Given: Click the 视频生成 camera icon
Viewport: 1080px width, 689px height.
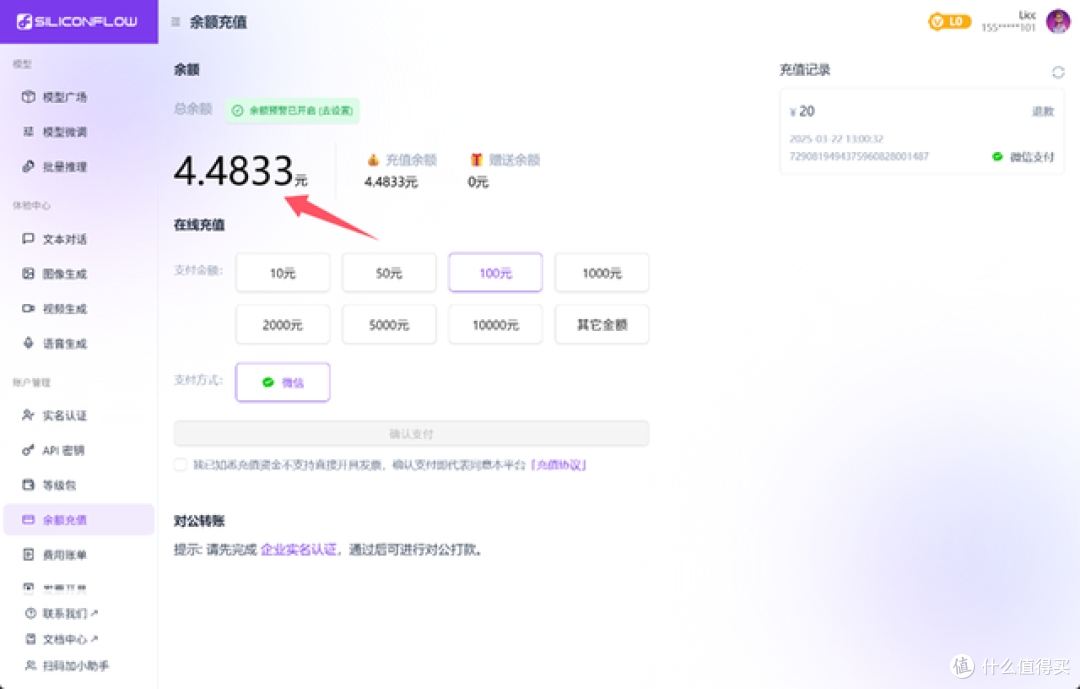Looking at the screenshot, I should pyautogui.click(x=28, y=308).
